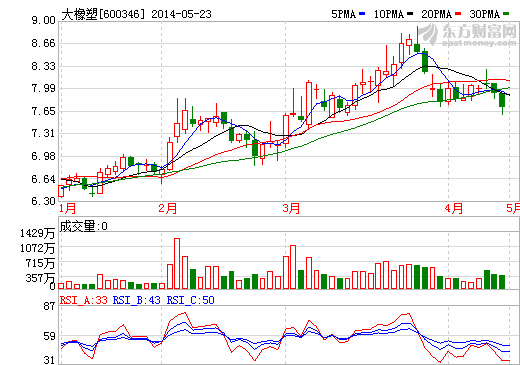The width and height of the screenshot is (520, 365).
Task: Click the 715万 volume axis label
Action: click(40, 263)
